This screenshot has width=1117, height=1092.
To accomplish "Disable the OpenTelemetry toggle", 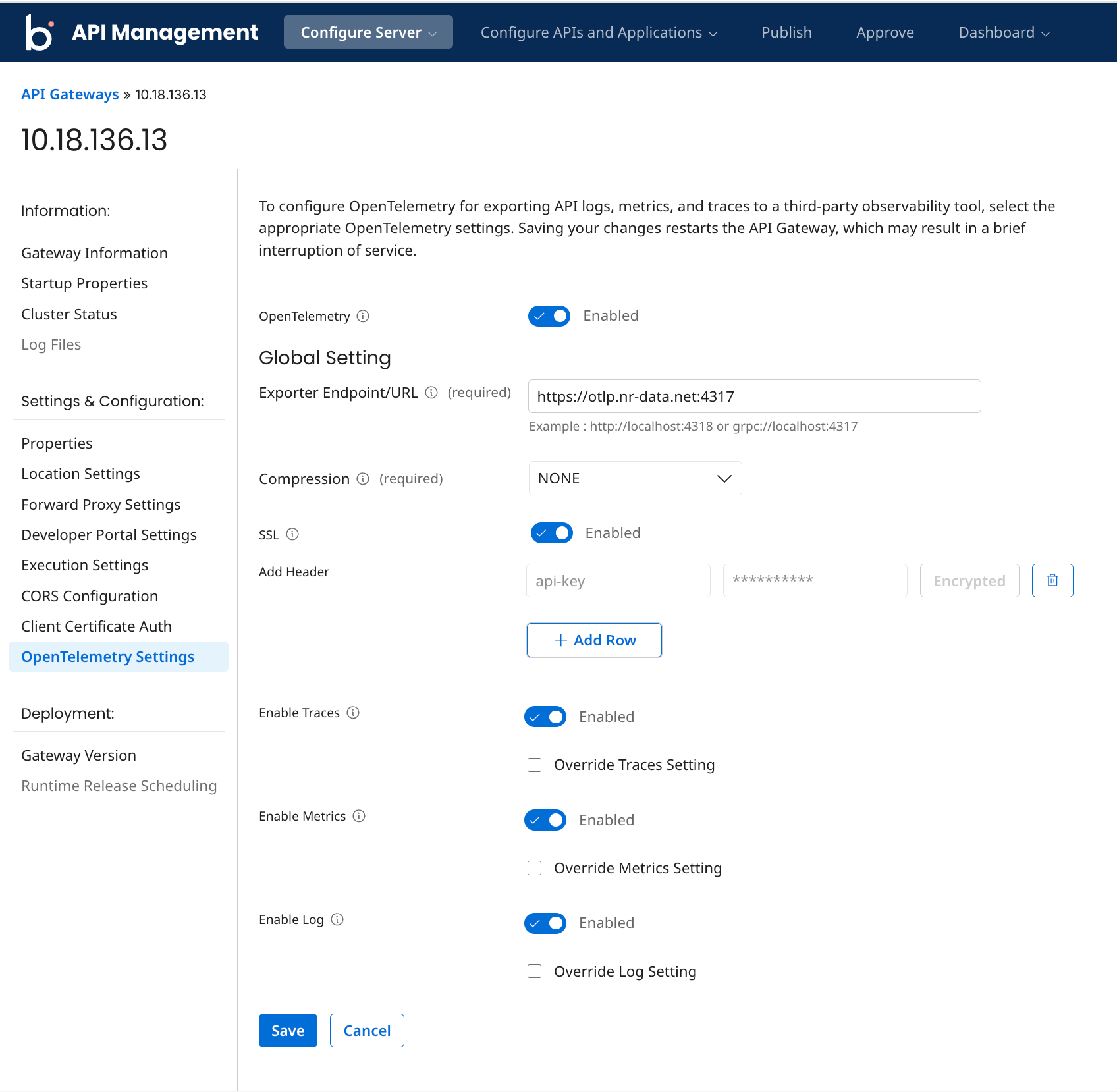I will pyautogui.click(x=549, y=316).
